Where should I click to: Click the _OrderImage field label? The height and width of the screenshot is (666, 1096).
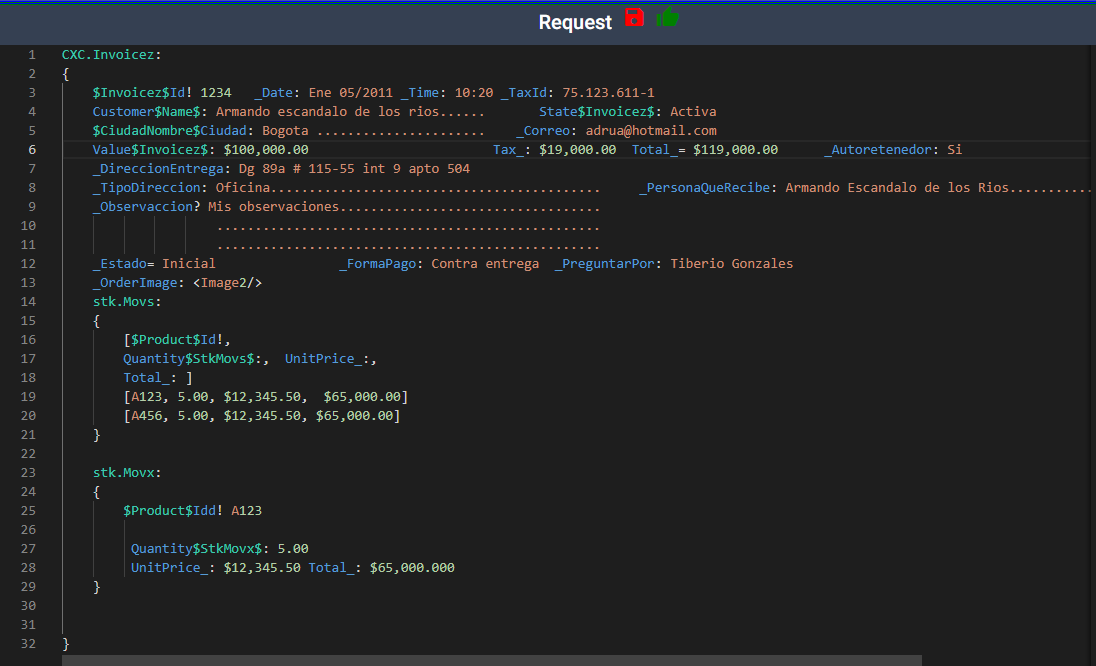[x=135, y=283]
